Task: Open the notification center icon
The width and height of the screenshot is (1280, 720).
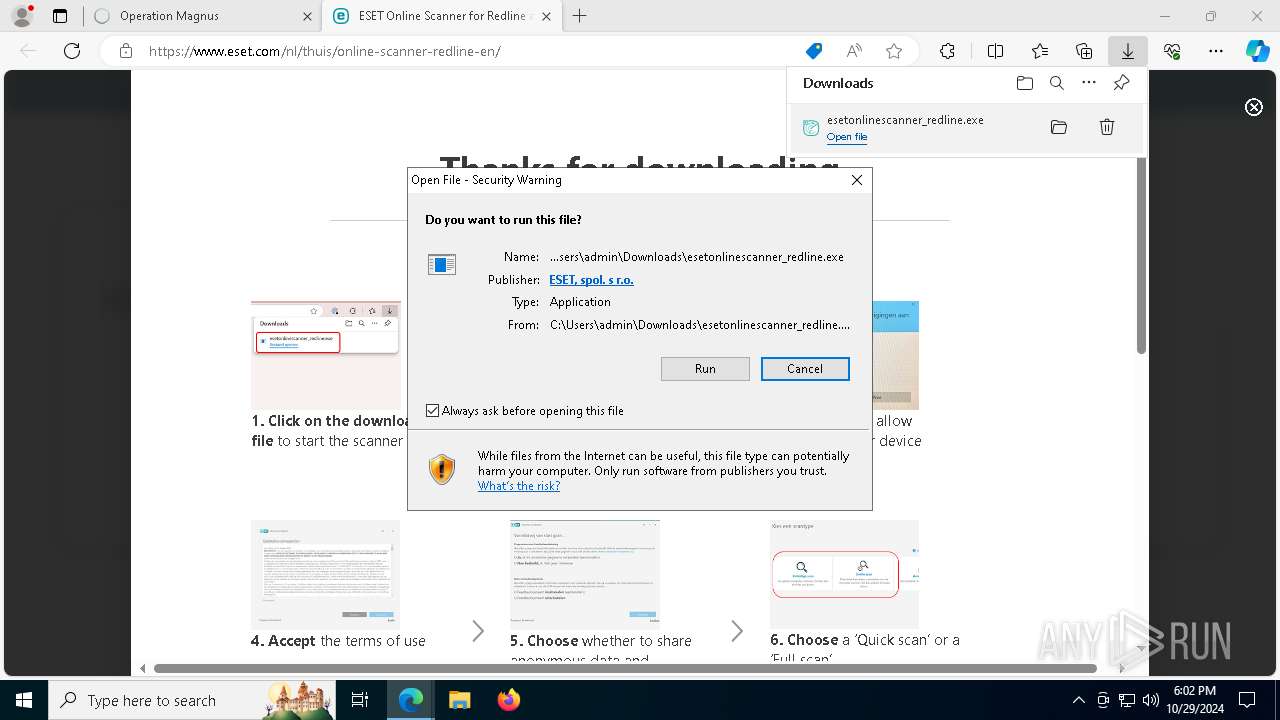Action: (x=1247, y=700)
